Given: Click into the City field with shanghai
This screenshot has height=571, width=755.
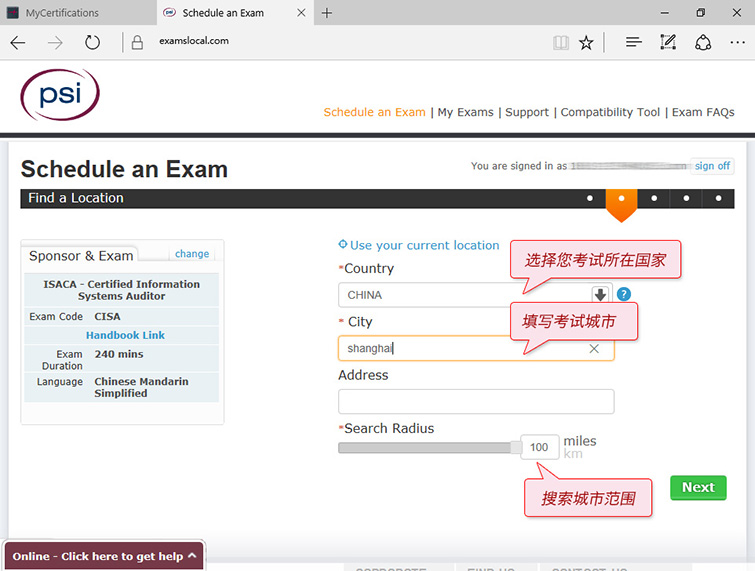Looking at the screenshot, I should pos(476,348).
